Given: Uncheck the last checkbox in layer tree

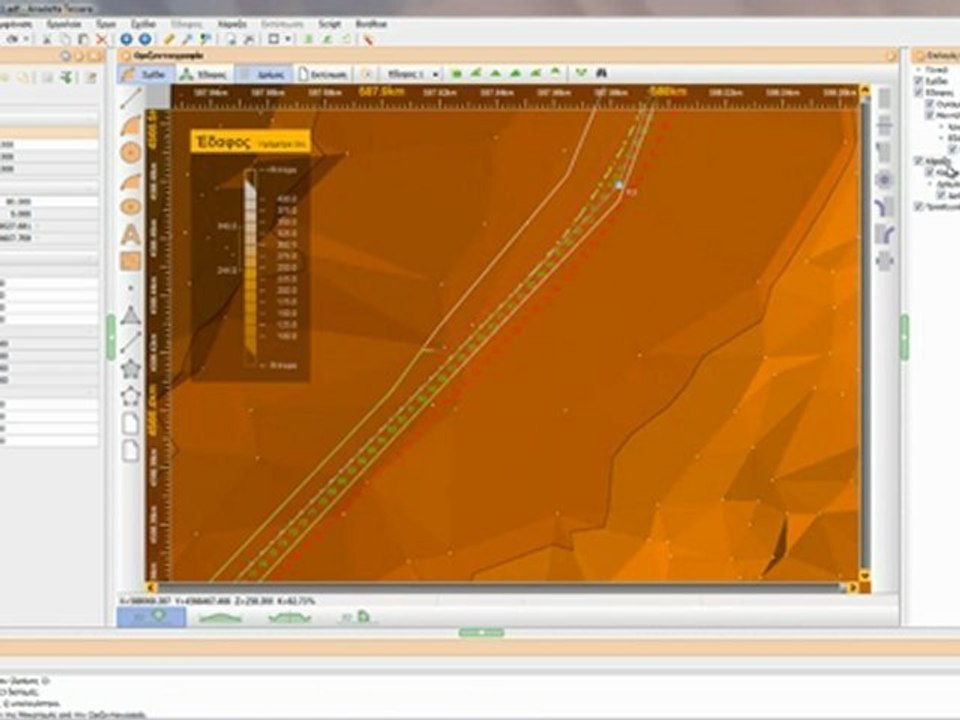Looking at the screenshot, I should tap(918, 206).
